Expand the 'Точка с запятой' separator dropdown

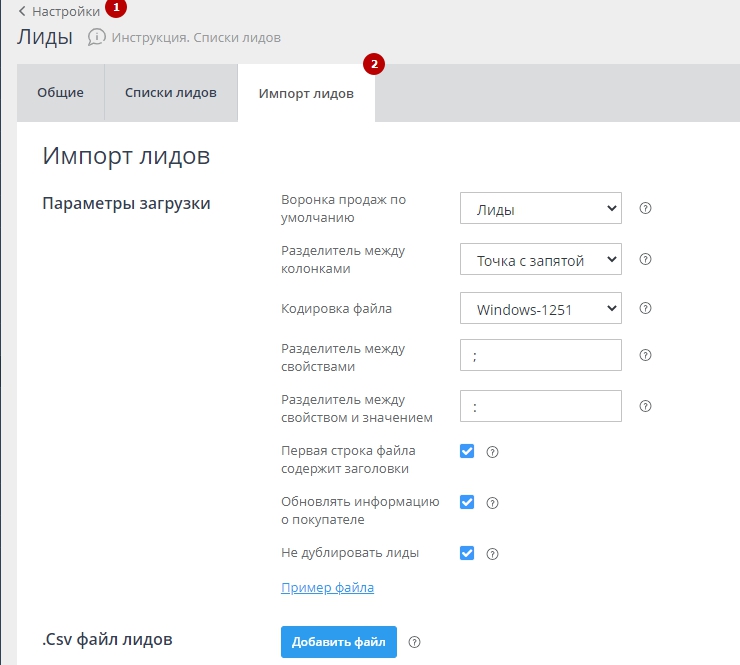pos(541,259)
